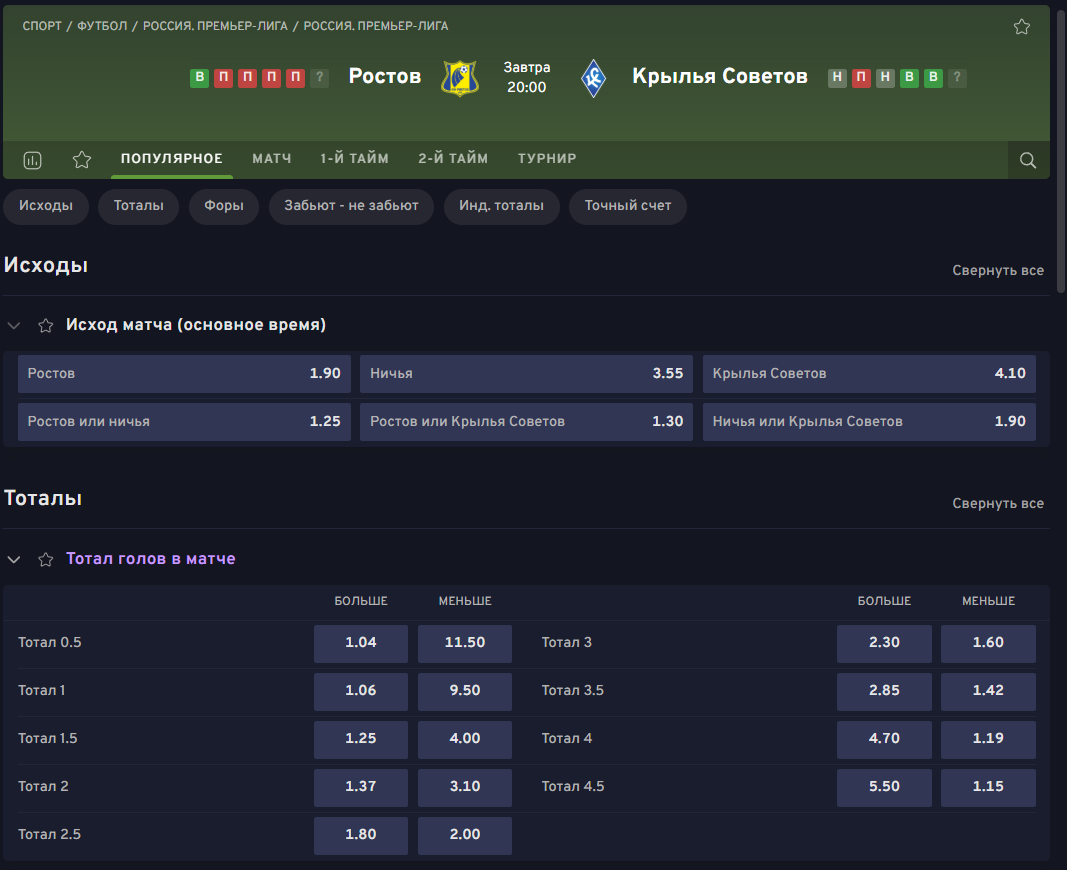Click the Крылья Советов club crest
1067x870 pixels.
[x=593, y=78]
